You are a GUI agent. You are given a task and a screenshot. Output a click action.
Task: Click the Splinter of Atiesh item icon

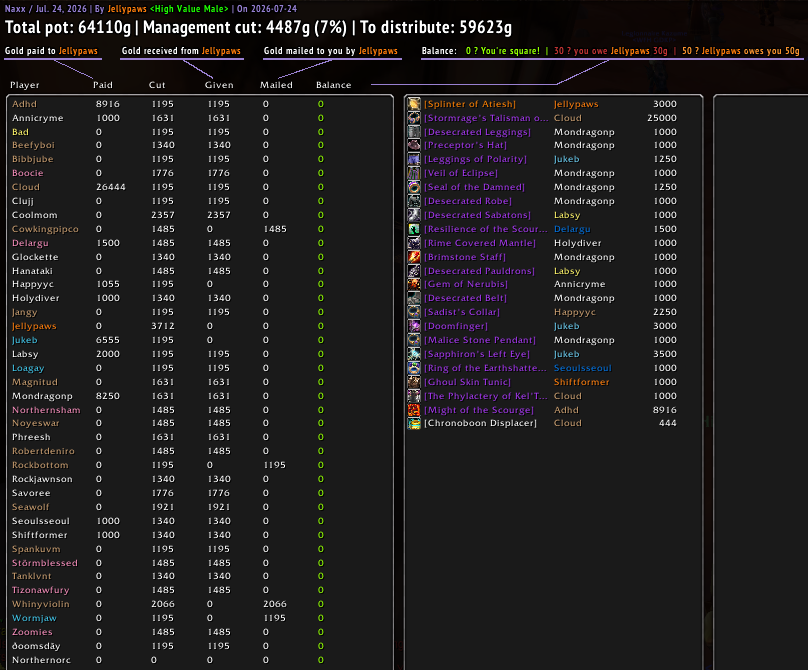click(x=414, y=104)
